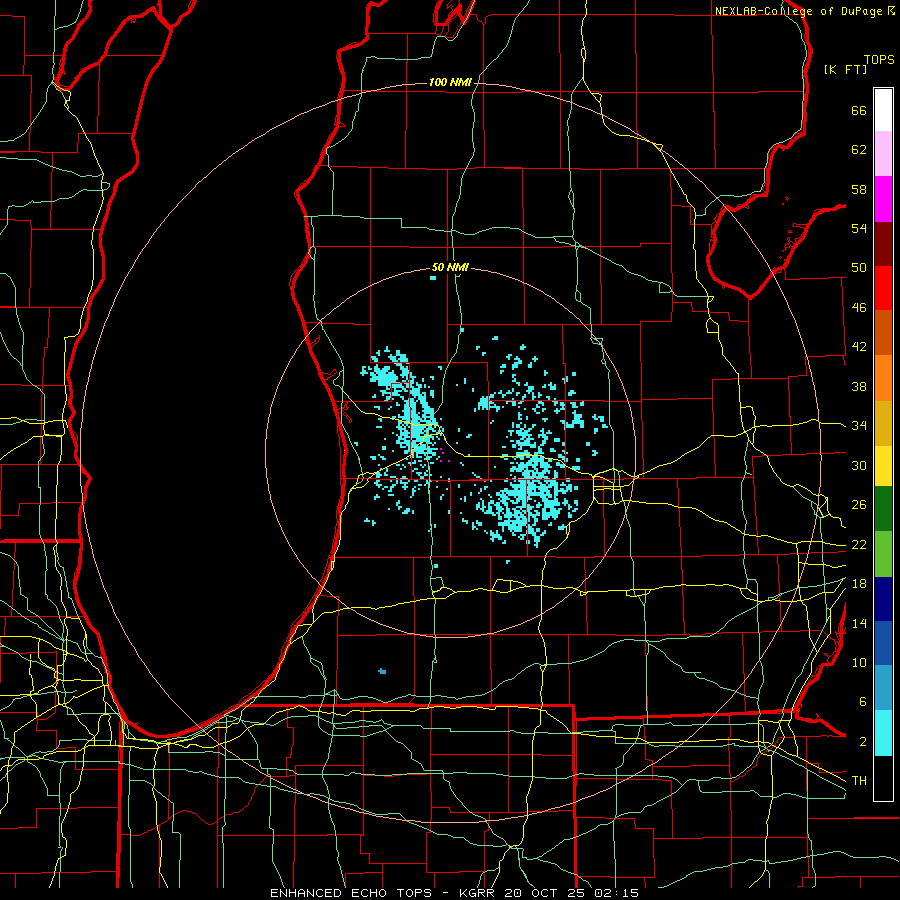Click the TH label on legend
The width and height of the screenshot is (900, 900).
859,781
